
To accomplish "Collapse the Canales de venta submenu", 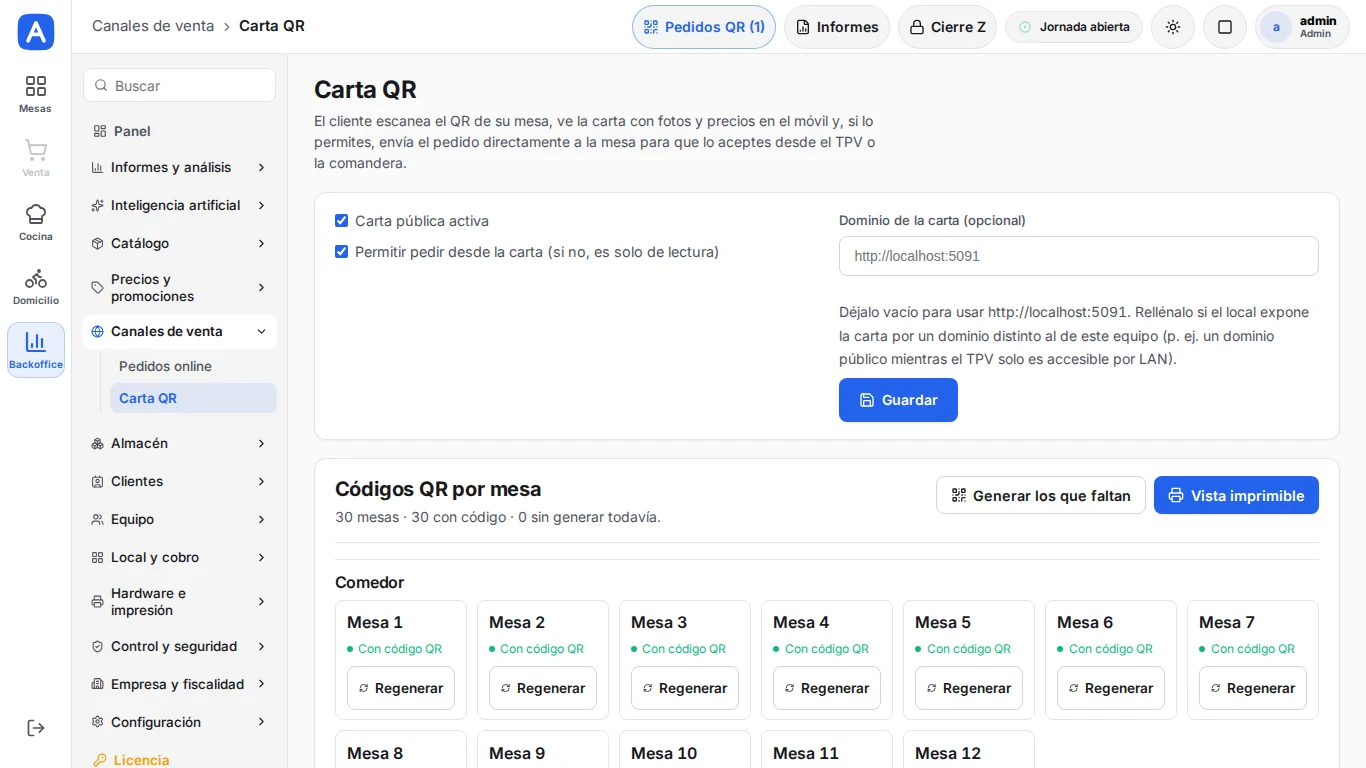I will point(179,331).
